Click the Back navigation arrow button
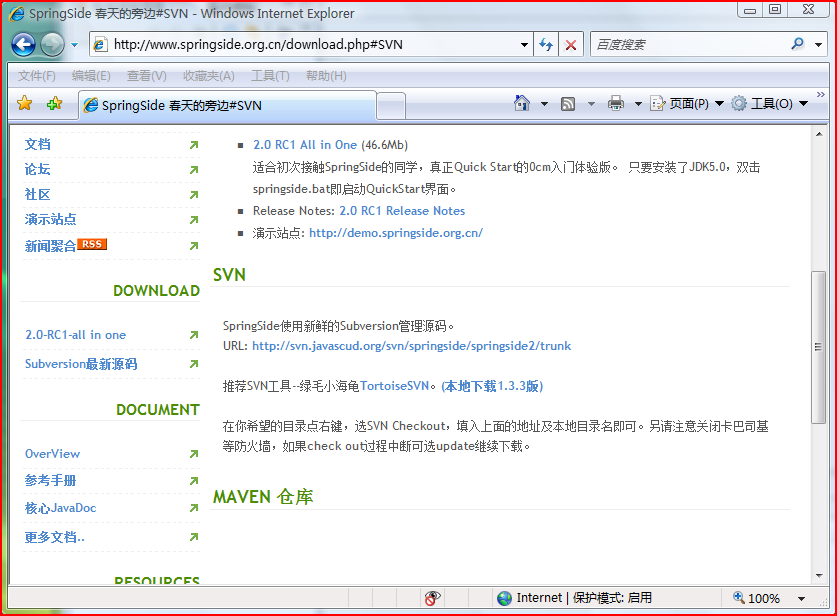This screenshot has height=616, width=837. tap(23, 44)
